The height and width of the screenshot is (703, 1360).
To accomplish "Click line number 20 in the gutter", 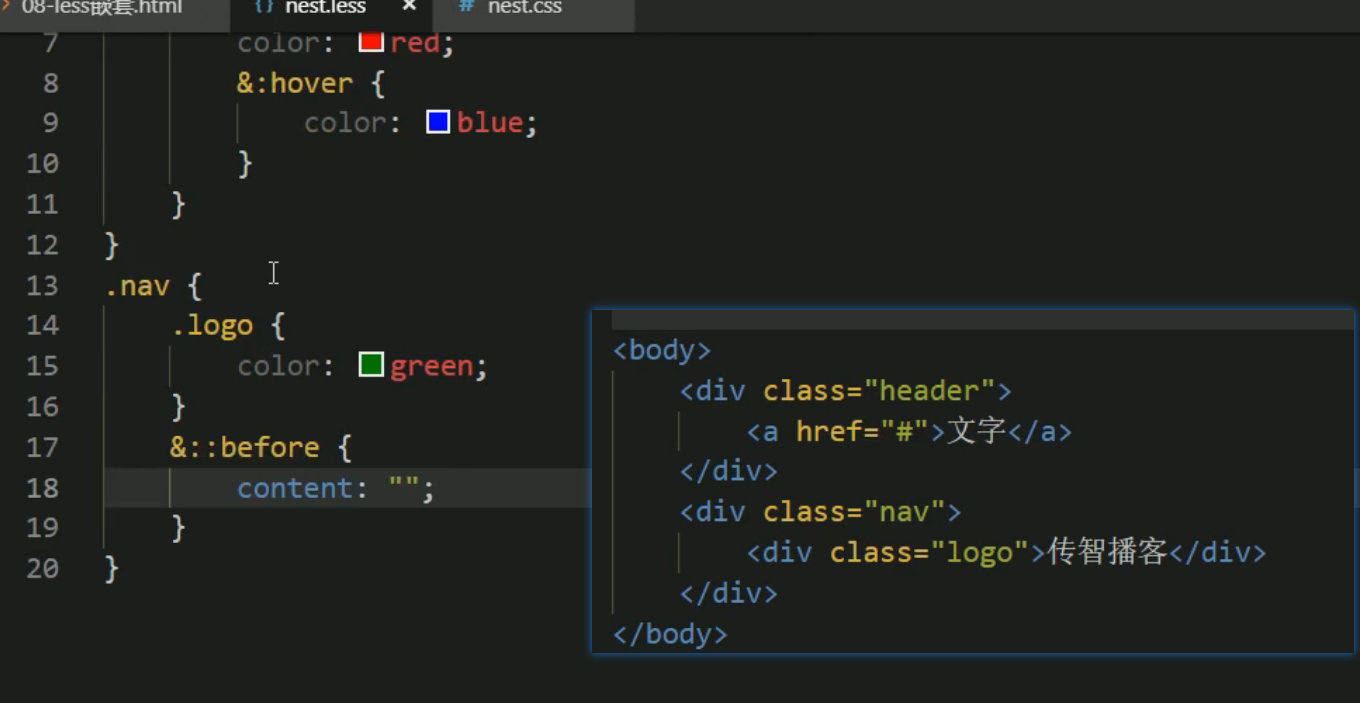I will click(x=42, y=568).
